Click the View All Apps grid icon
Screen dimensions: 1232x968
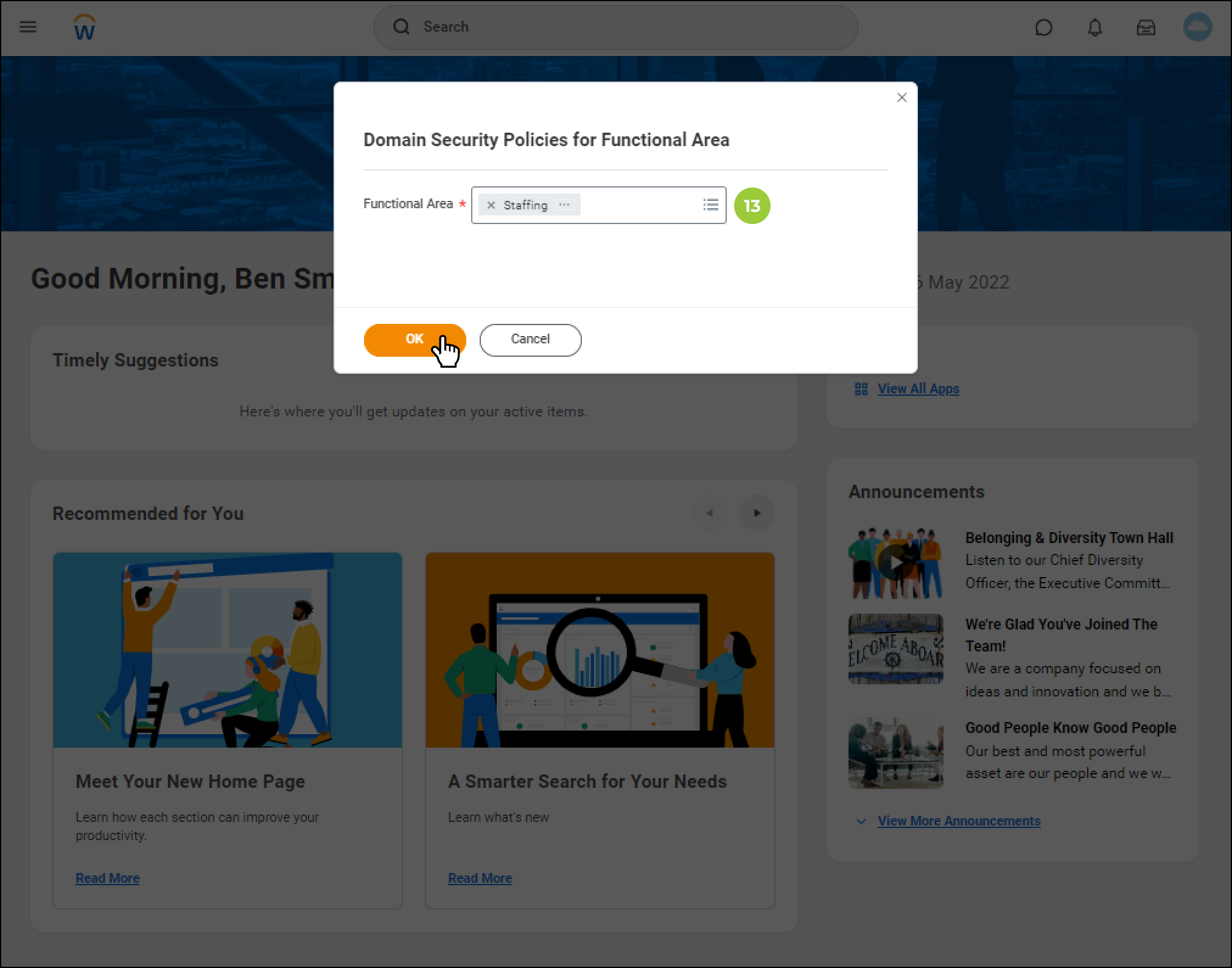pyautogui.click(x=861, y=389)
